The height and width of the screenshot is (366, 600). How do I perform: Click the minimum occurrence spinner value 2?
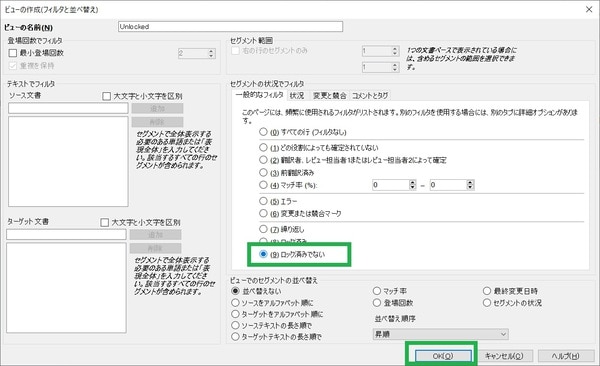pyautogui.click(x=193, y=53)
